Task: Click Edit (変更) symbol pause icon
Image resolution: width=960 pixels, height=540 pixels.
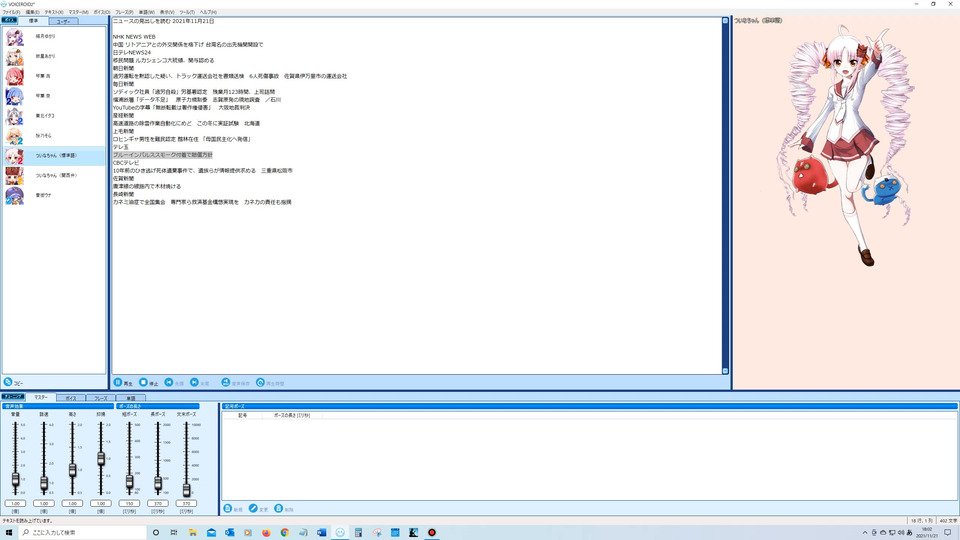Action: pos(253,508)
